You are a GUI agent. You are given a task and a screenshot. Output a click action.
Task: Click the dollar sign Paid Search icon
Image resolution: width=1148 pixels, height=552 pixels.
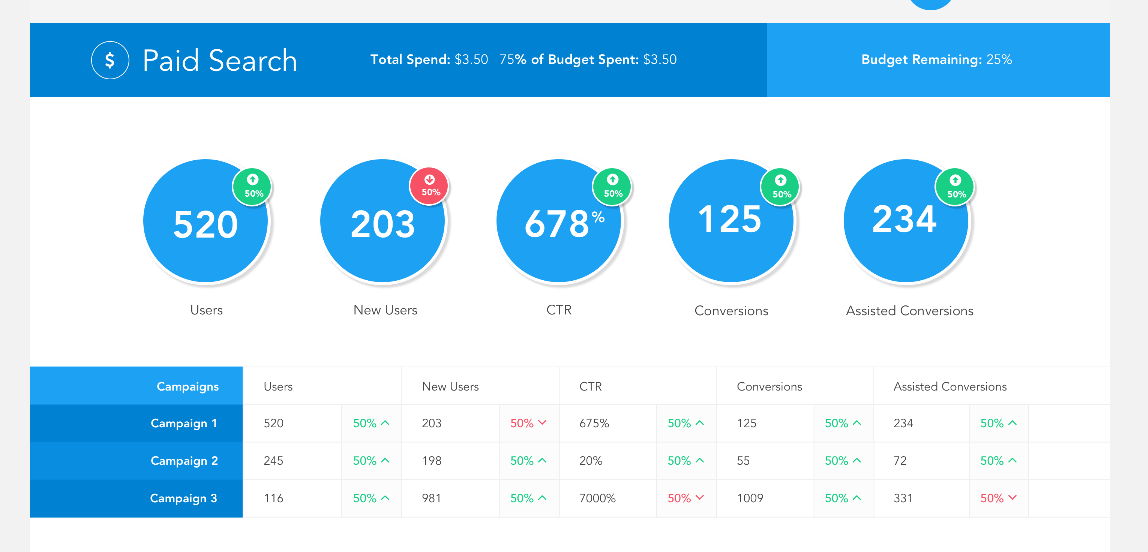click(110, 60)
